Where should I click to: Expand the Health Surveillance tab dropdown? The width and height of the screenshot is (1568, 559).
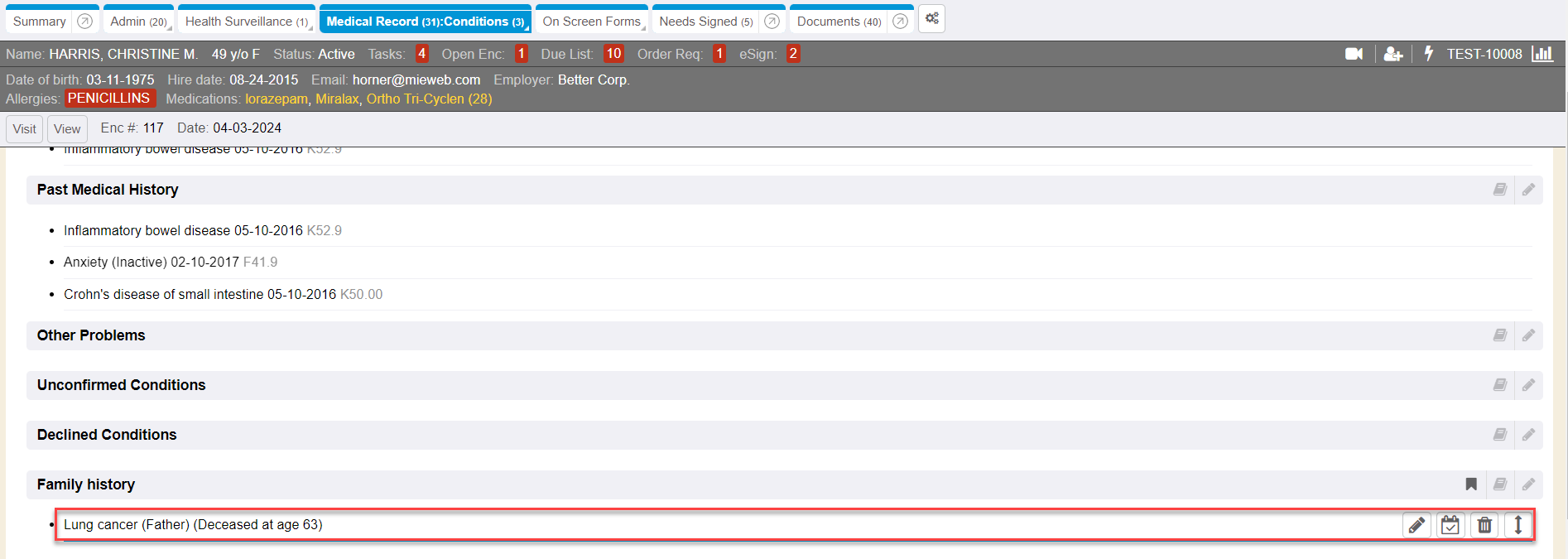coord(310,27)
